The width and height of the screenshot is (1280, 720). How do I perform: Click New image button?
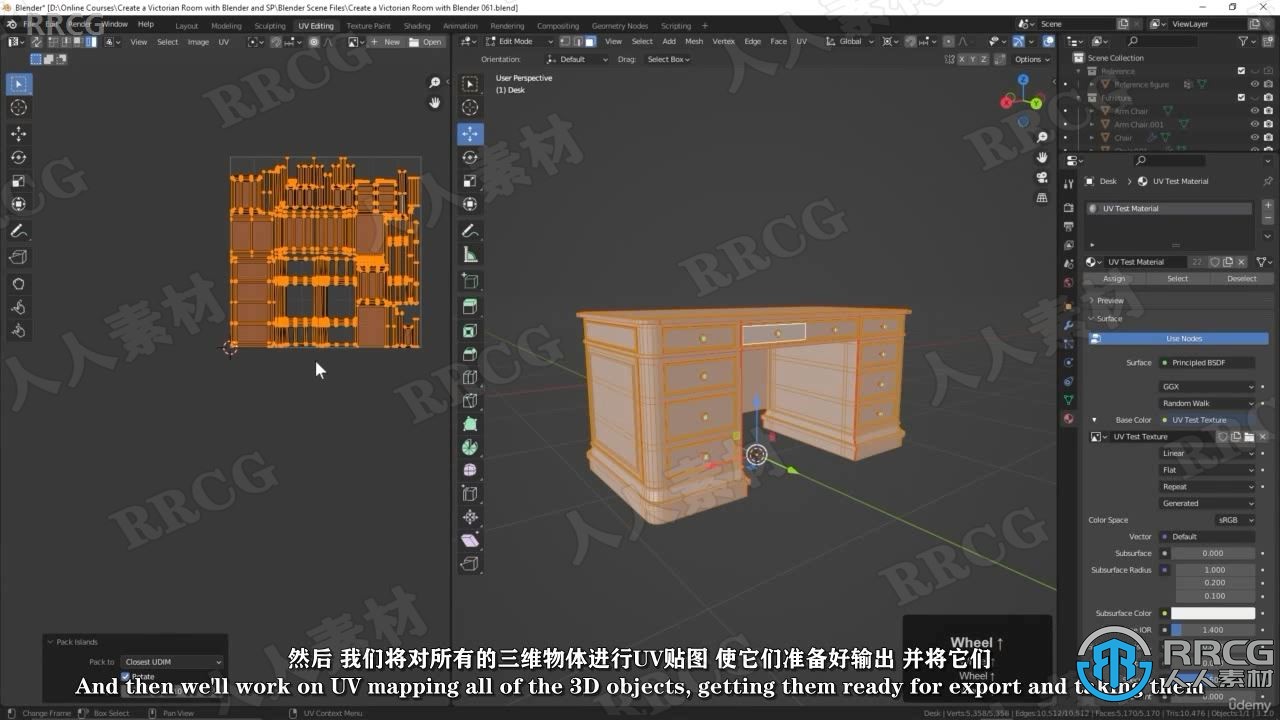[386, 42]
